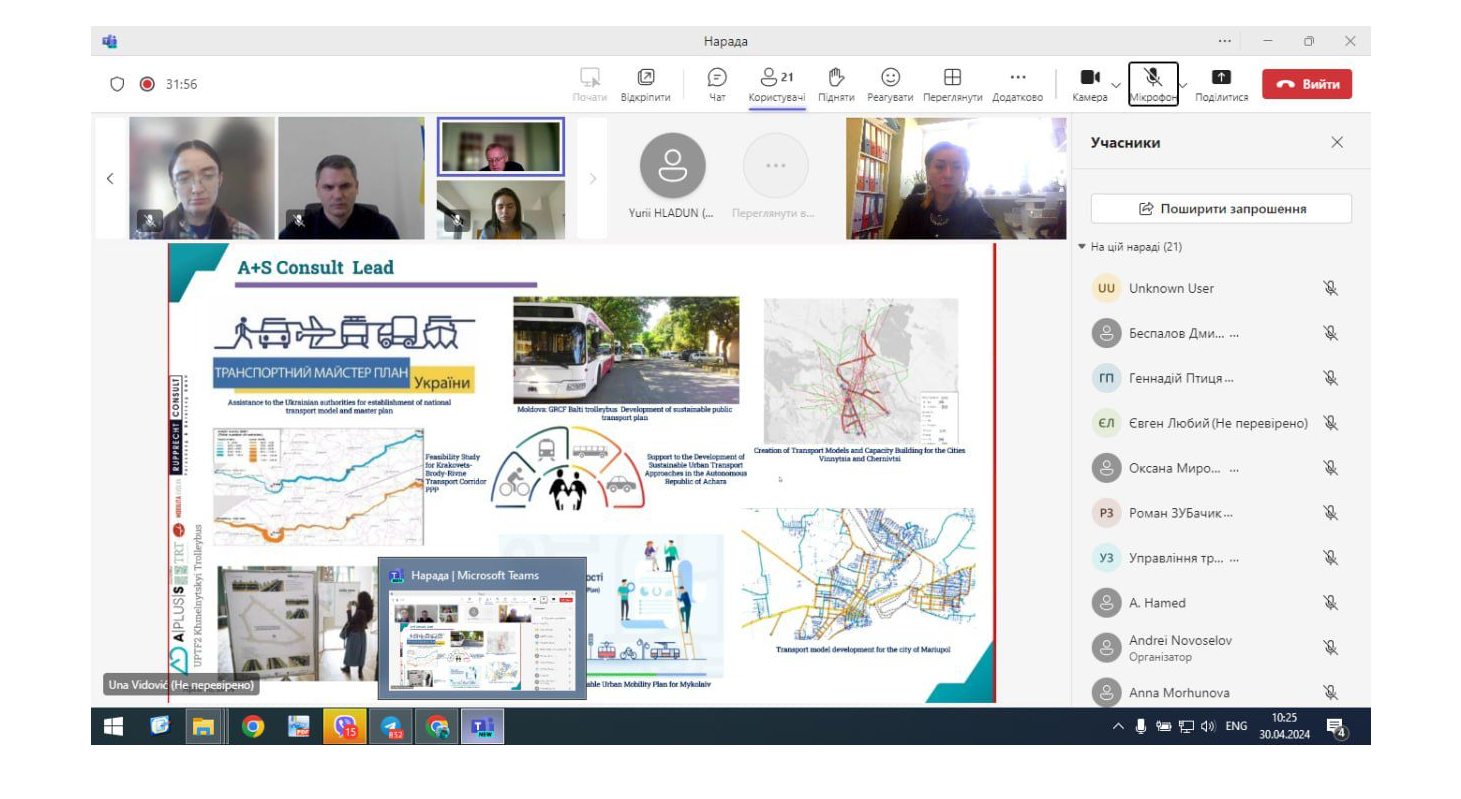Open Додатково more actions menu

click(1017, 84)
